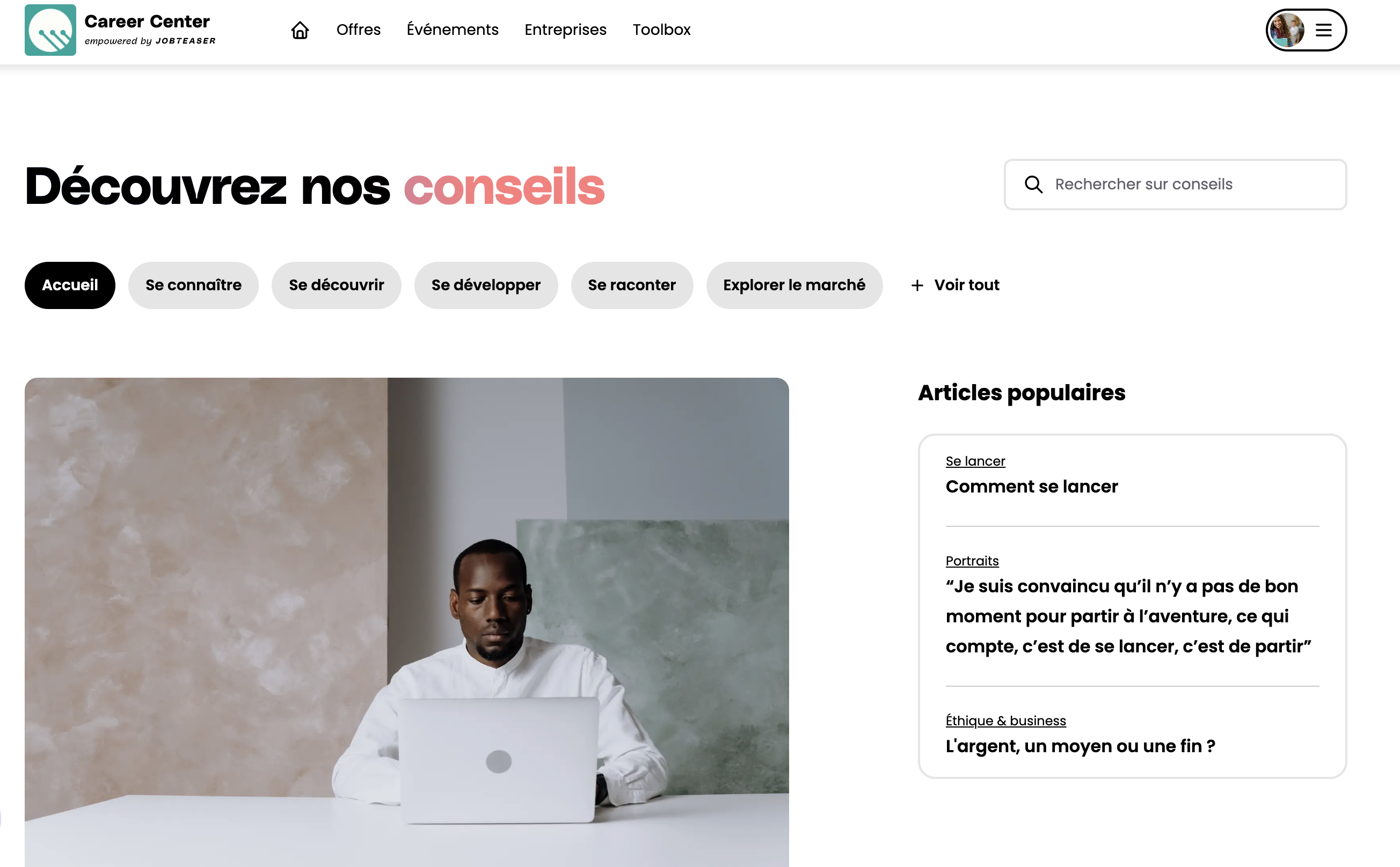Focus the Rechercher sur conseils field

point(1175,184)
